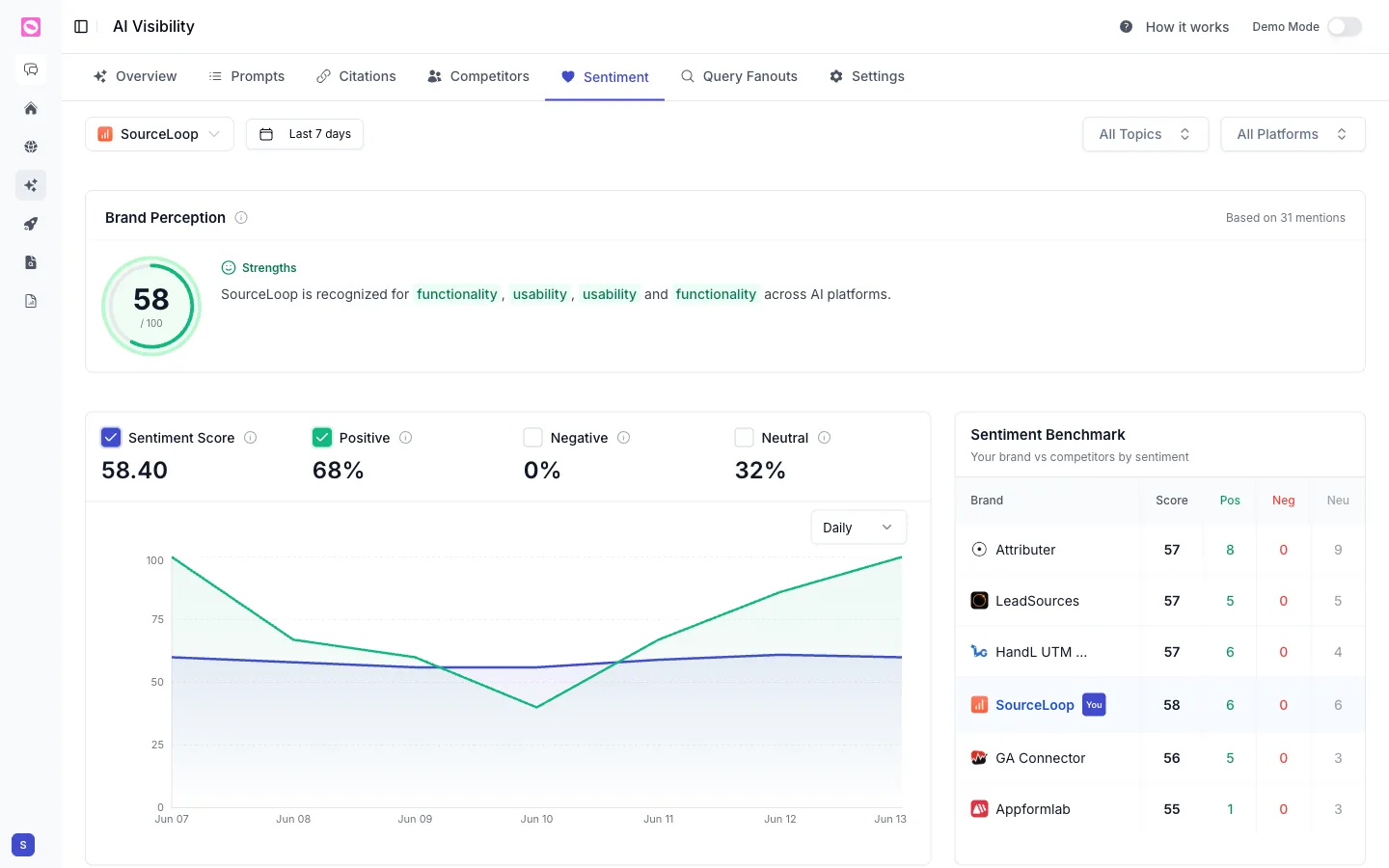Click the SourceLoop logo in benchmark table
This screenshot has height=868, width=1389.
(979, 705)
